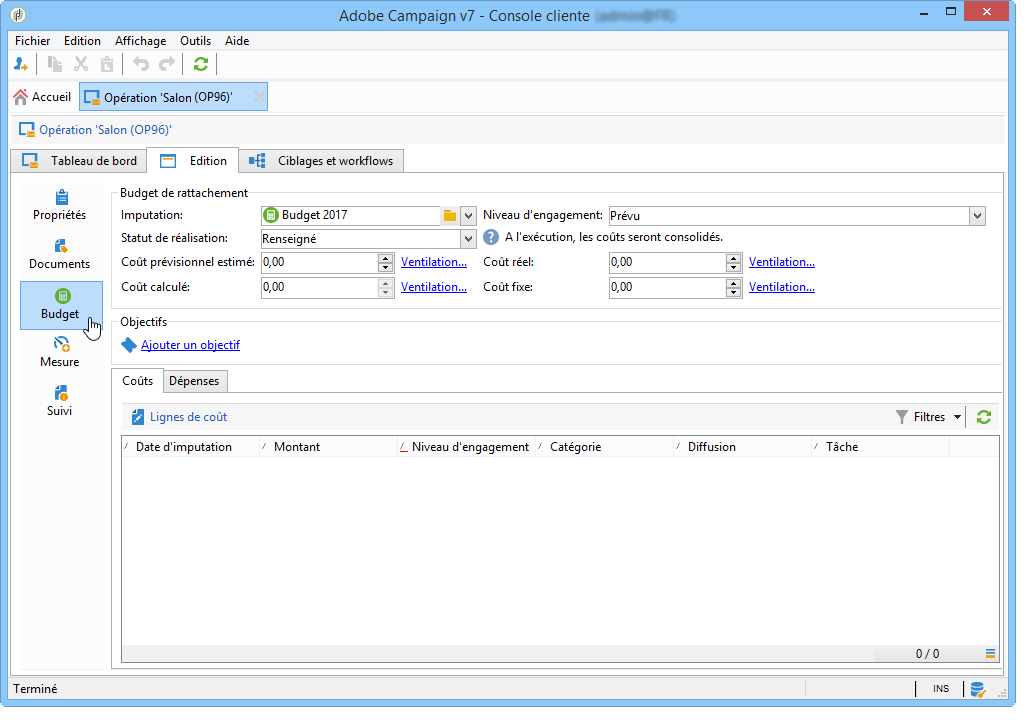Open the list options menu icon
1031x722 pixels.
990,654
